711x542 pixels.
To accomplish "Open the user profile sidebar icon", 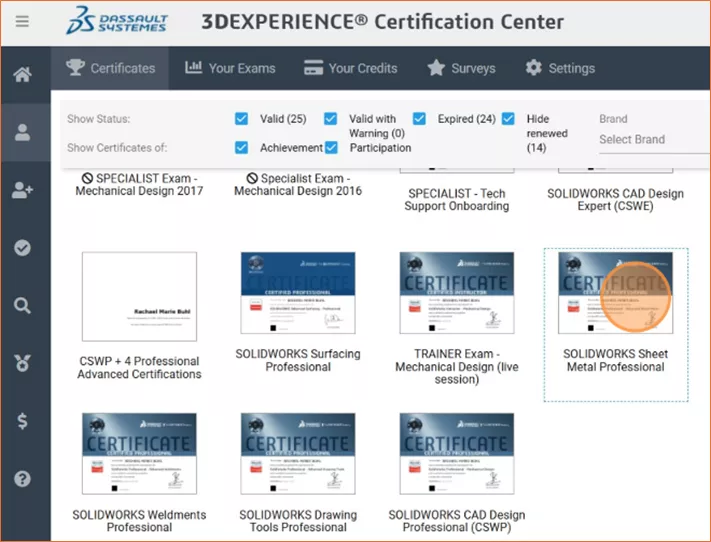I will coord(22,132).
